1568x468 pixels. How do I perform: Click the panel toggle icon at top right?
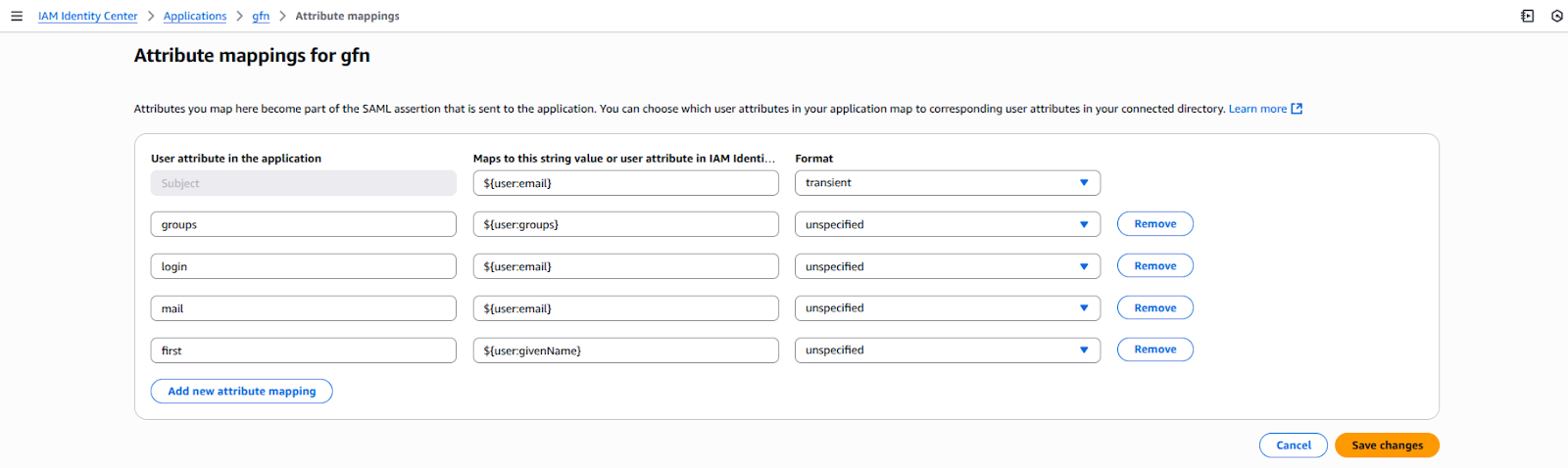click(x=1527, y=16)
